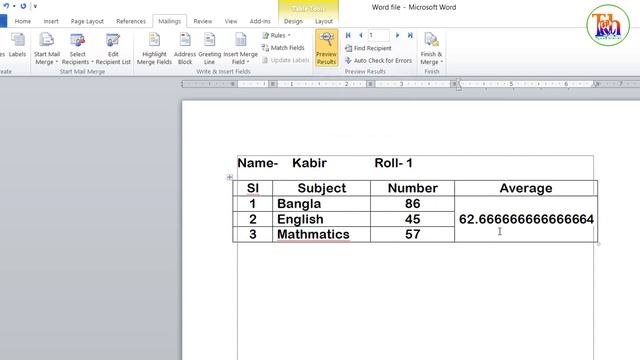This screenshot has width=640, height=360.
Task: Click the average value 62.666 cell
Action: 526,219
